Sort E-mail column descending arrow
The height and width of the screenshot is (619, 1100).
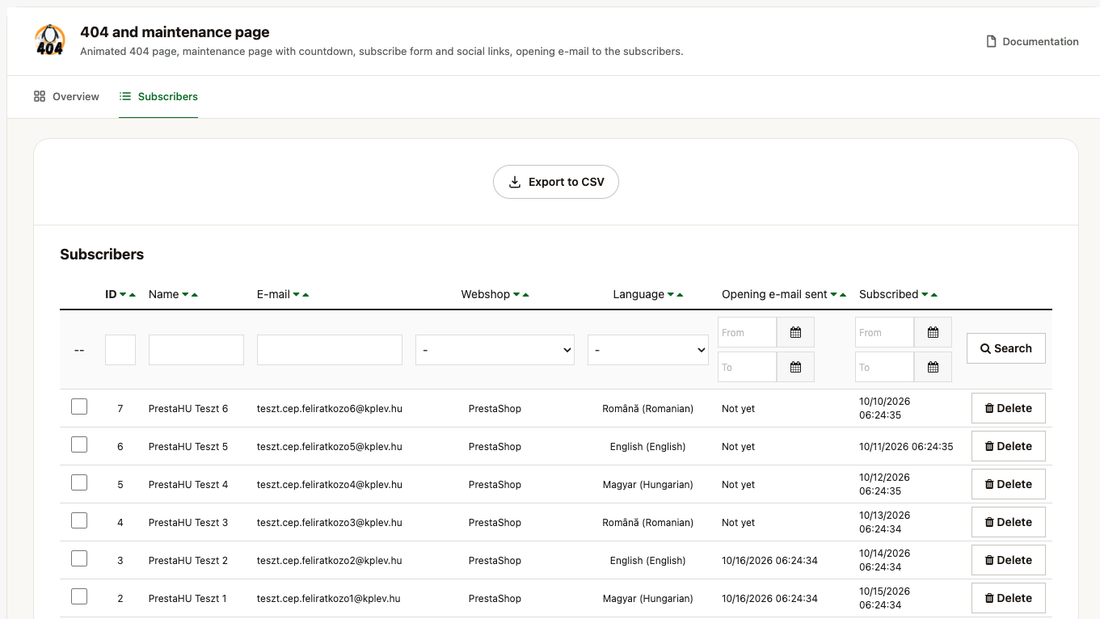pyautogui.click(x=296, y=295)
